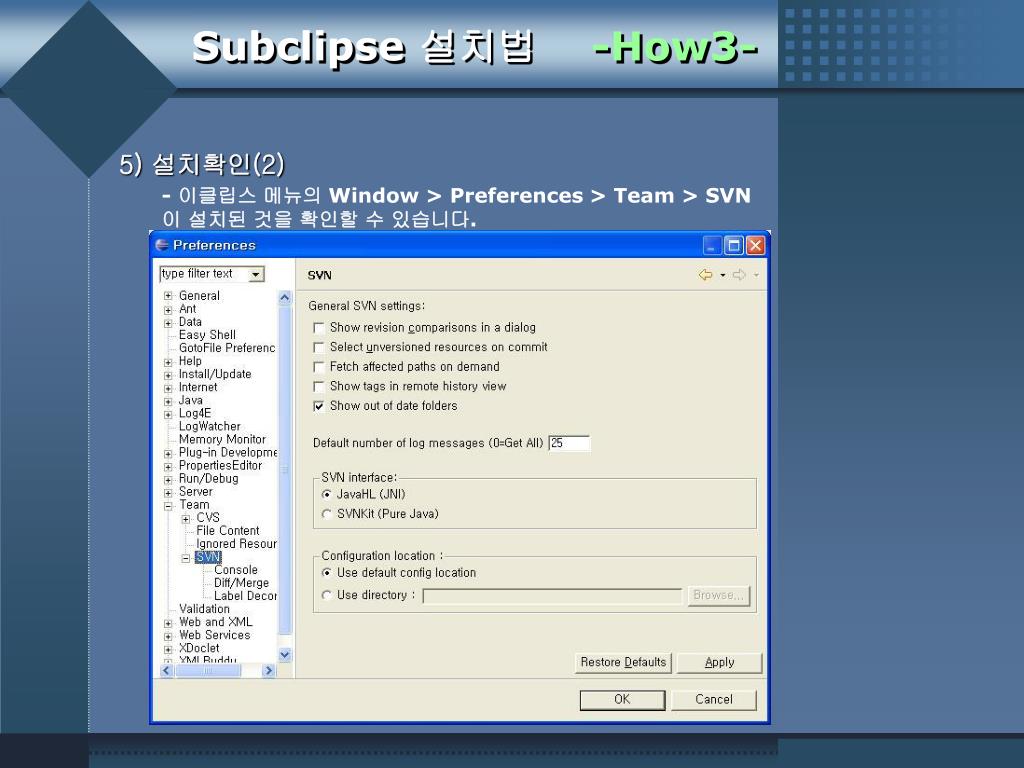This screenshot has height=768, width=1024.
Task: Select GotoFile Preferences item
Action: pyautogui.click(x=227, y=348)
